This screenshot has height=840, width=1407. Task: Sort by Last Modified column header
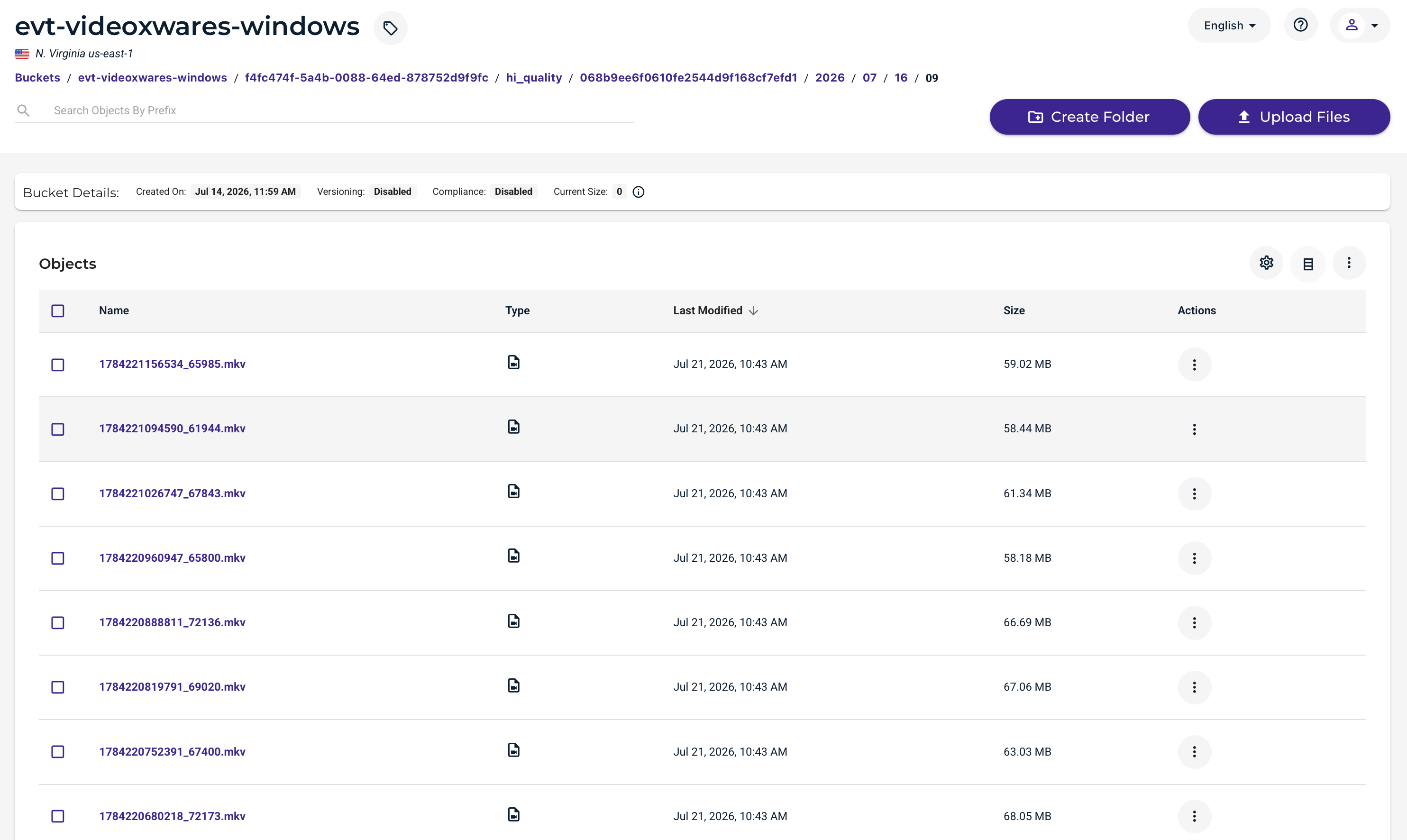pos(715,310)
